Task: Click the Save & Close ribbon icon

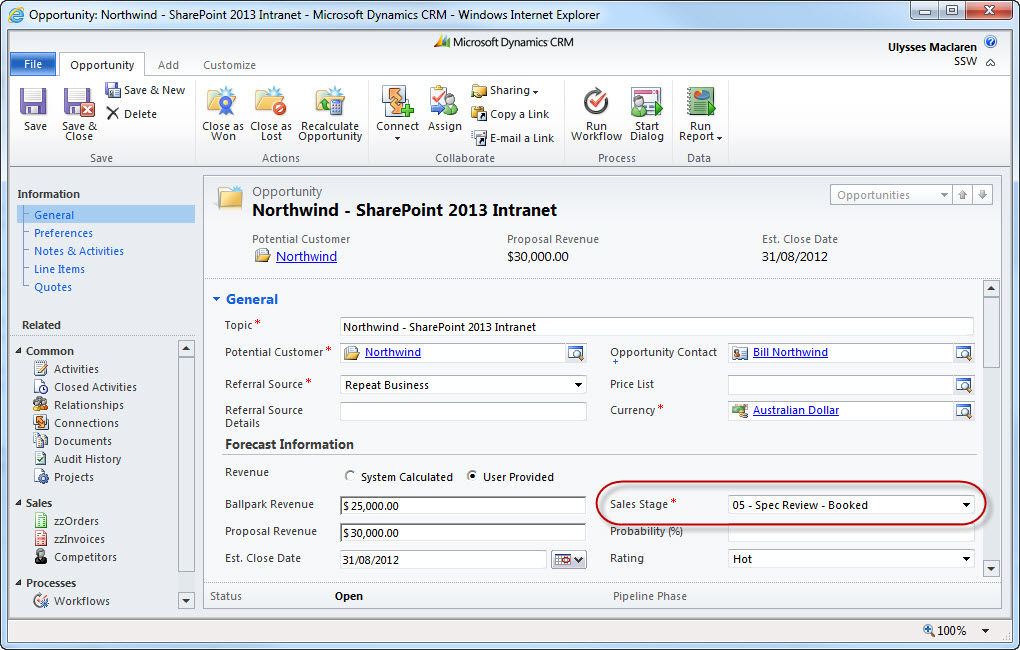Action: [79, 103]
